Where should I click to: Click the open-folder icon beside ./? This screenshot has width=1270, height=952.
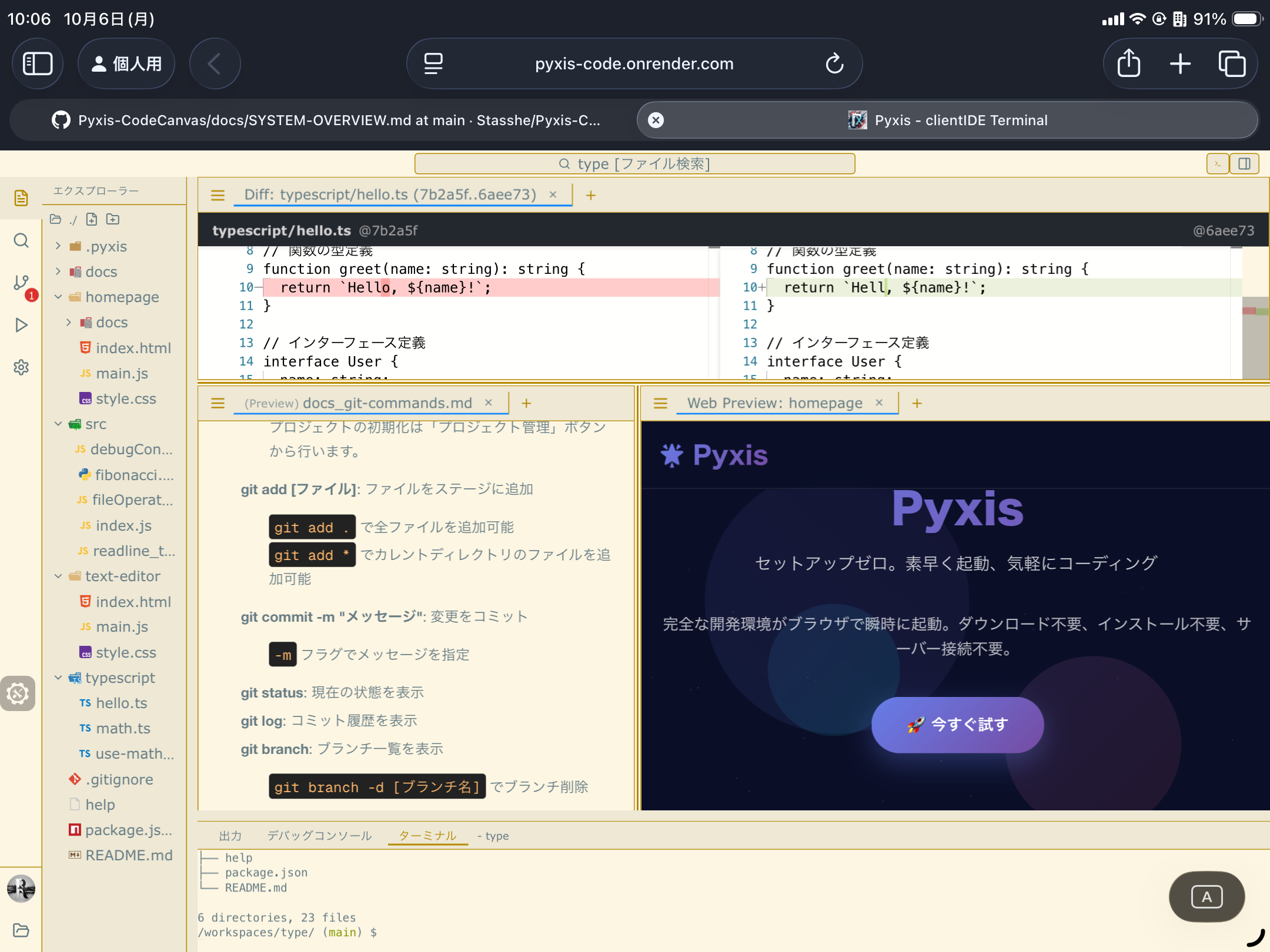pyautogui.click(x=55, y=219)
